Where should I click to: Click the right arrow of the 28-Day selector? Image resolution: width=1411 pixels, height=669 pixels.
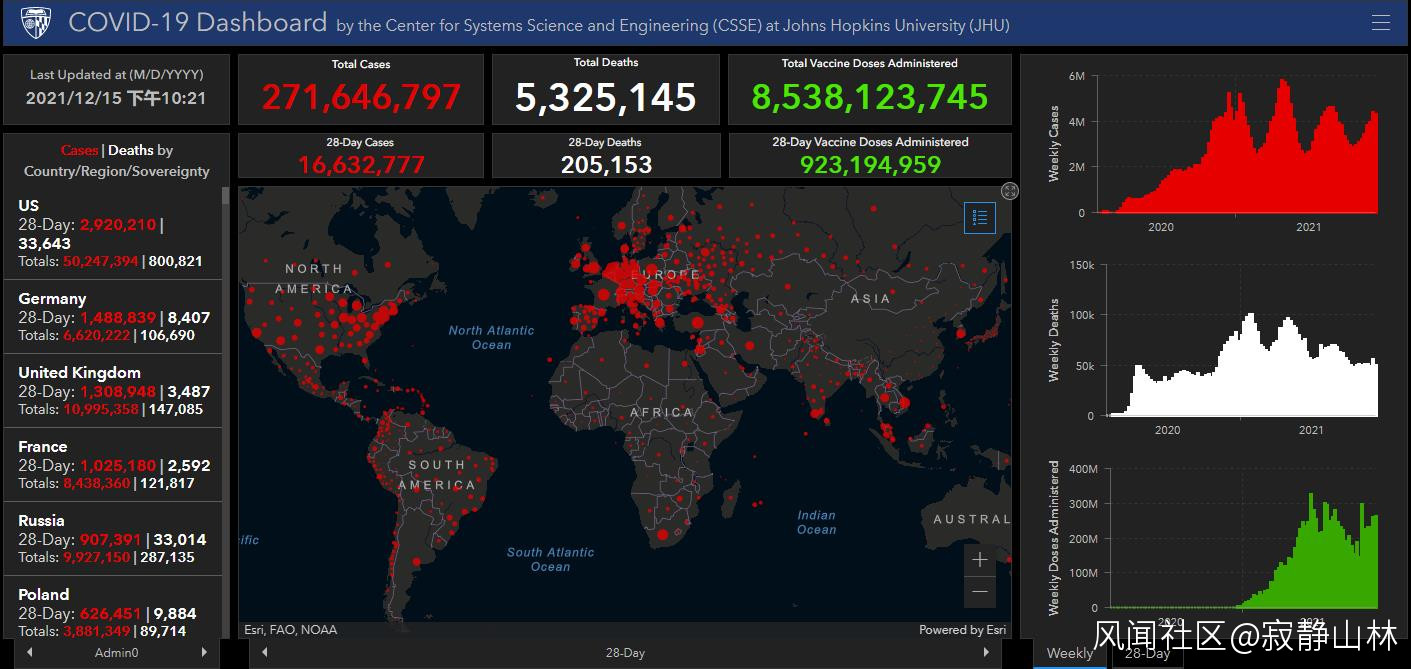(x=986, y=652)
